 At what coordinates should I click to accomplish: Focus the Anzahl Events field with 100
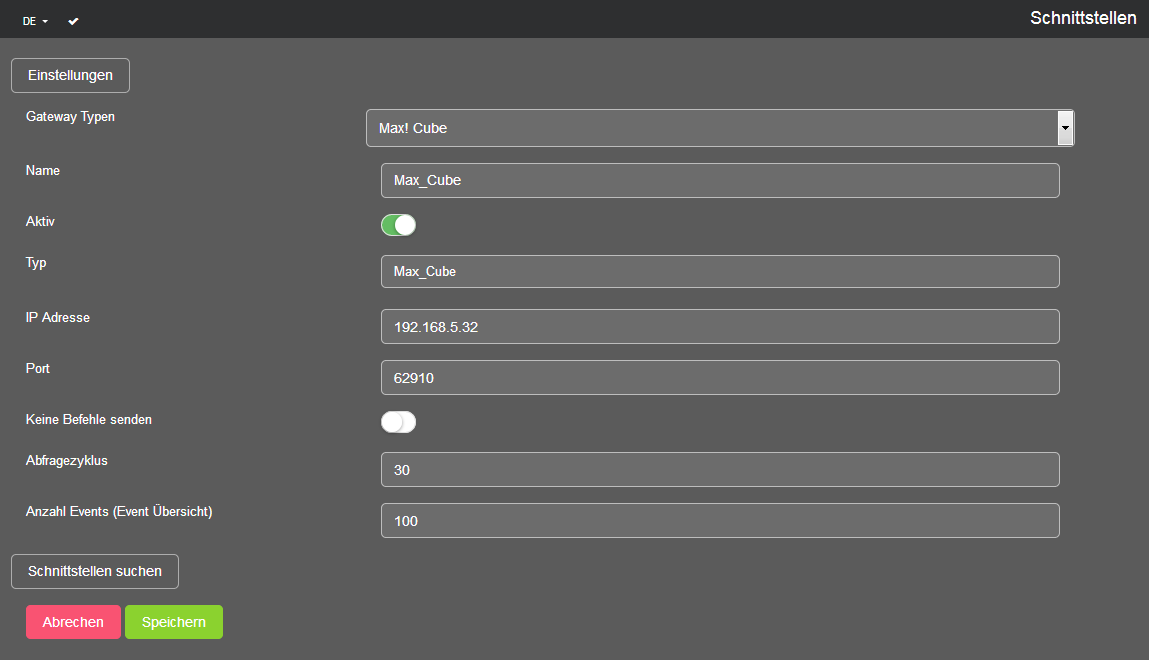pos(720,521)
